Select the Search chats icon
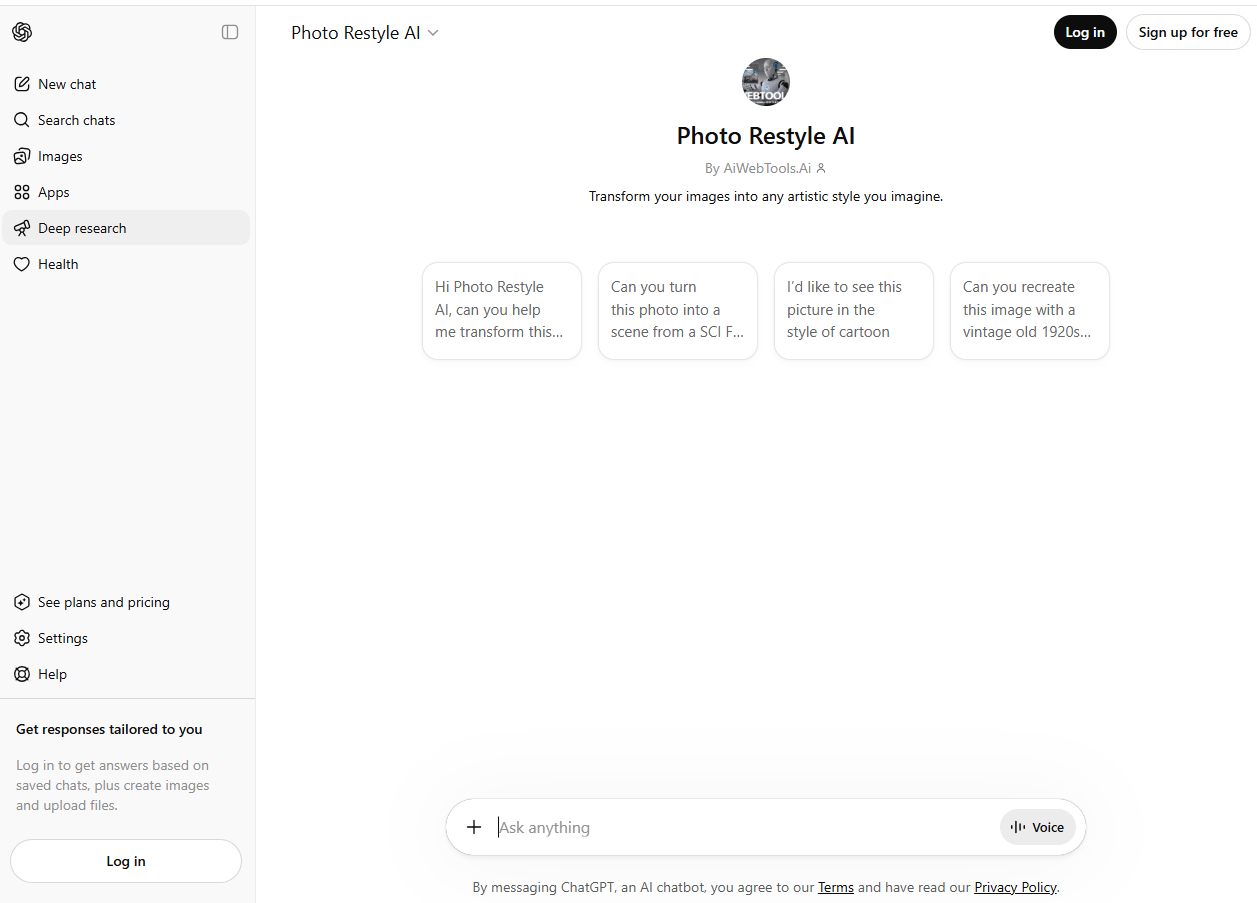 tap(21, 119)
